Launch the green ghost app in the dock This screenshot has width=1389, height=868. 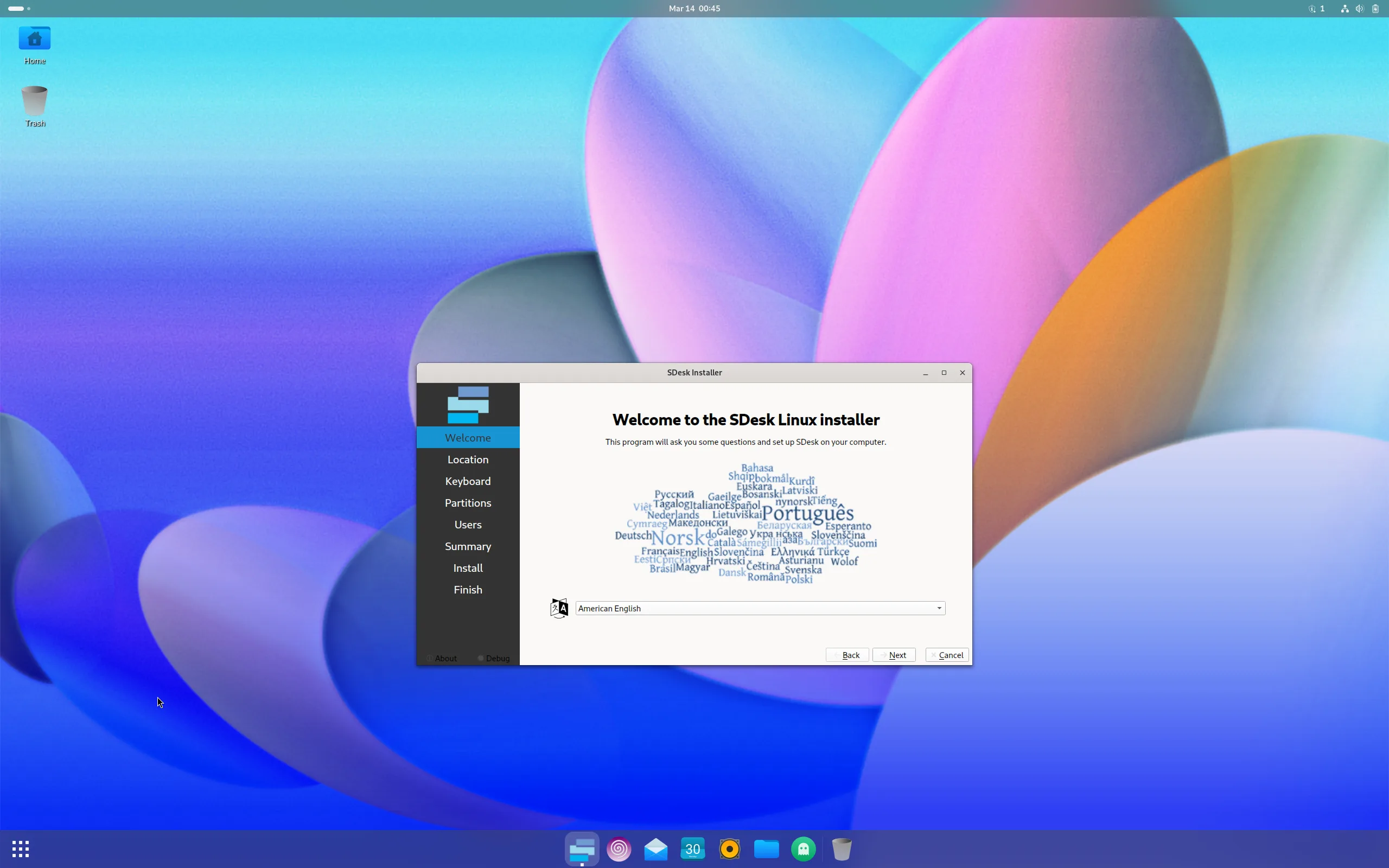[x=803, y=848]
